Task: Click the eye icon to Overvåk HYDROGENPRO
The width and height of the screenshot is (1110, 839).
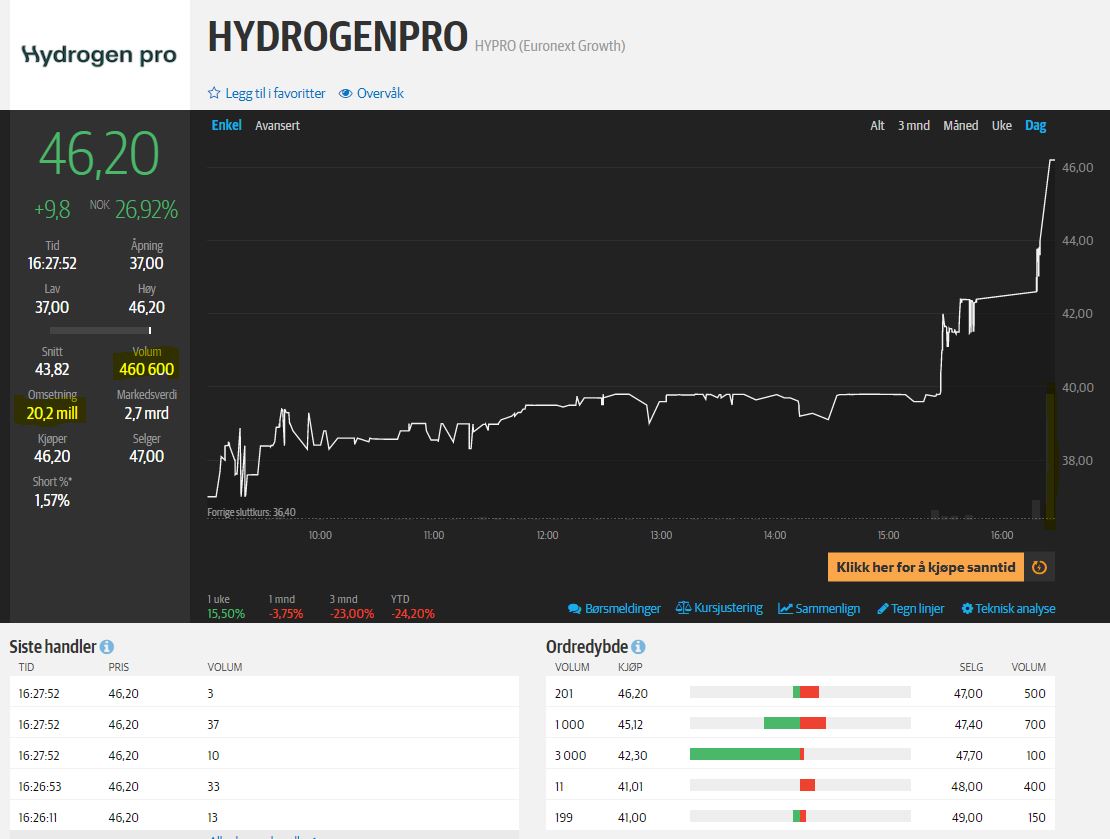Action: pos(345,92)
